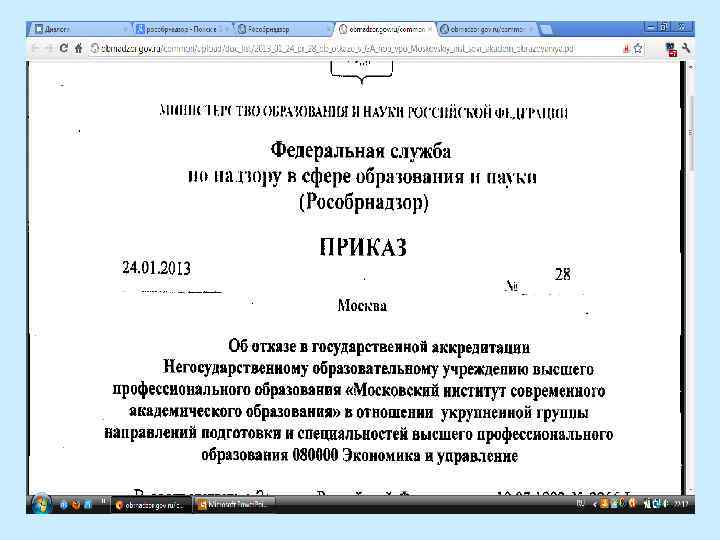Open the Chrome wrench settings menu
Screen dimensions: 720x540
(x=686, y=48)
